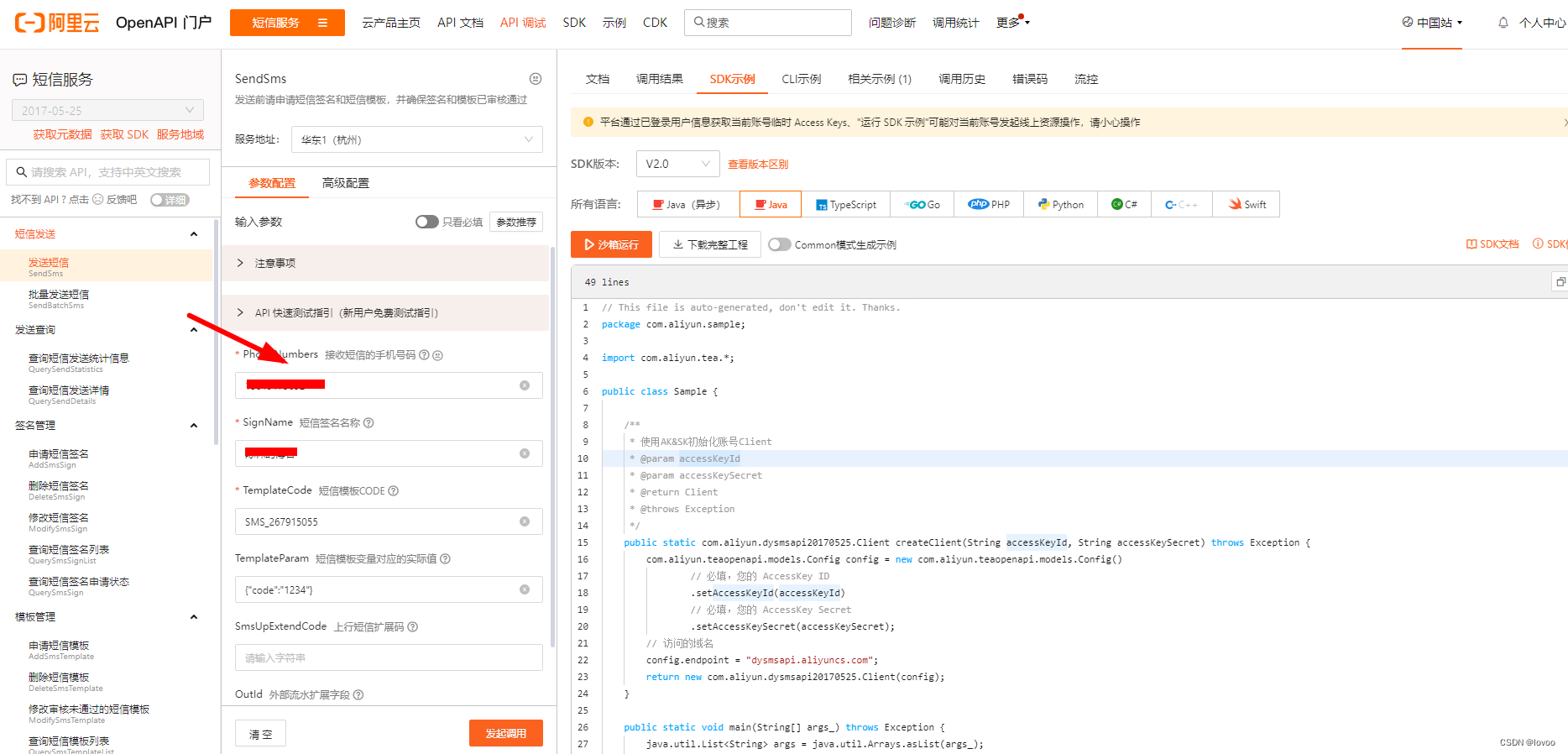Open the SDK文档 link
Image resolution: width=1568 pixels, height=754 pixels.
pyautogui.click(x=1492, y=244)
